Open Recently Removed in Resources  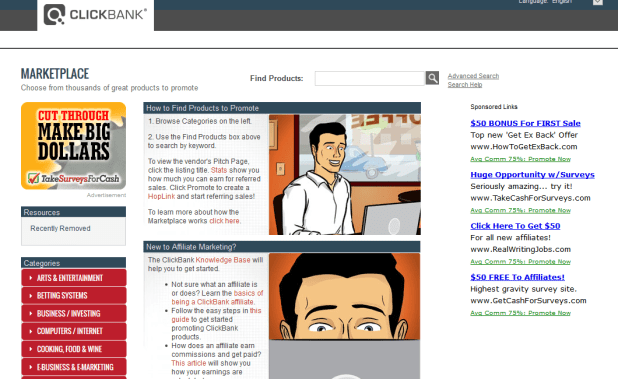pos(60,228)
